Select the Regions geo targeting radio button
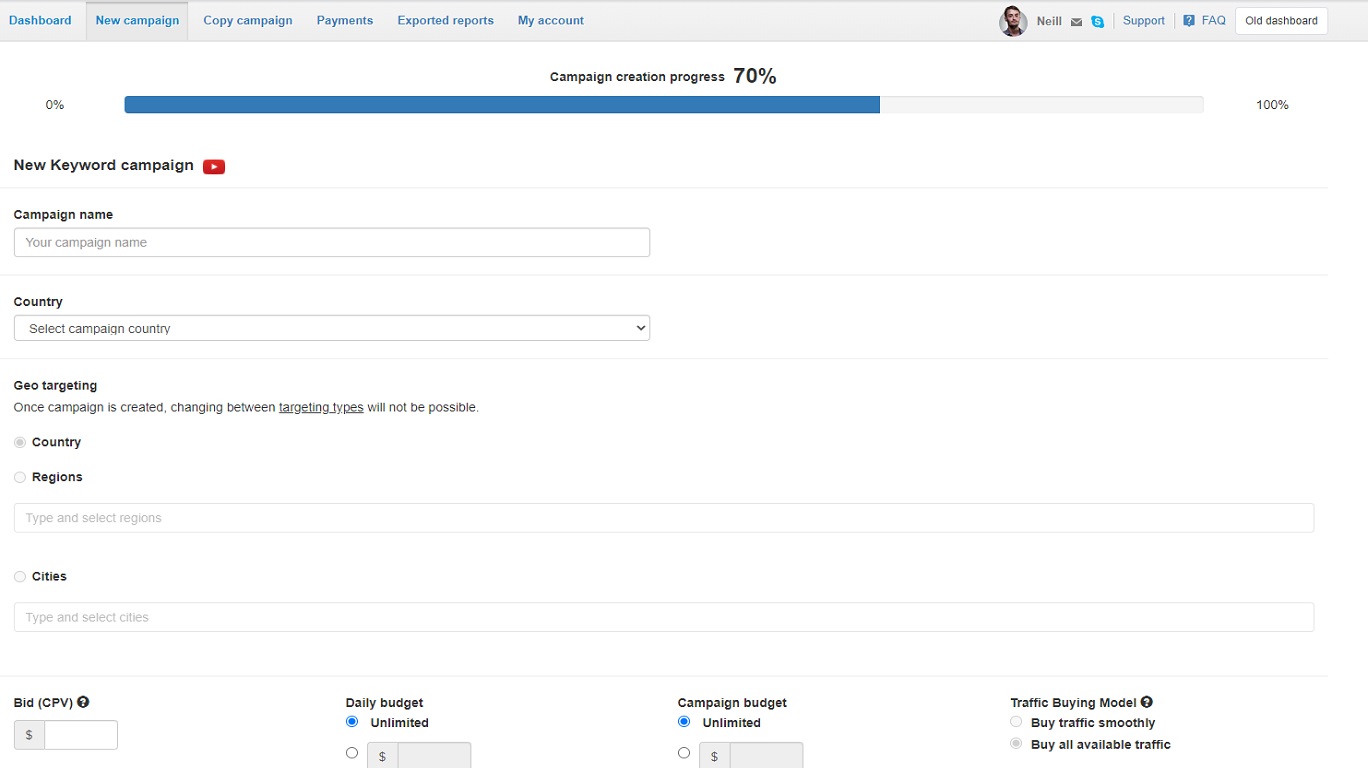This screenshot has width=1368, height=768. pos(20,478)
